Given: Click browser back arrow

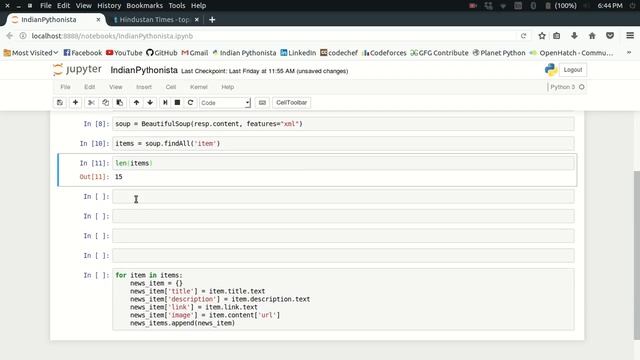Looking at the screenshot, I should pos(10,36).
